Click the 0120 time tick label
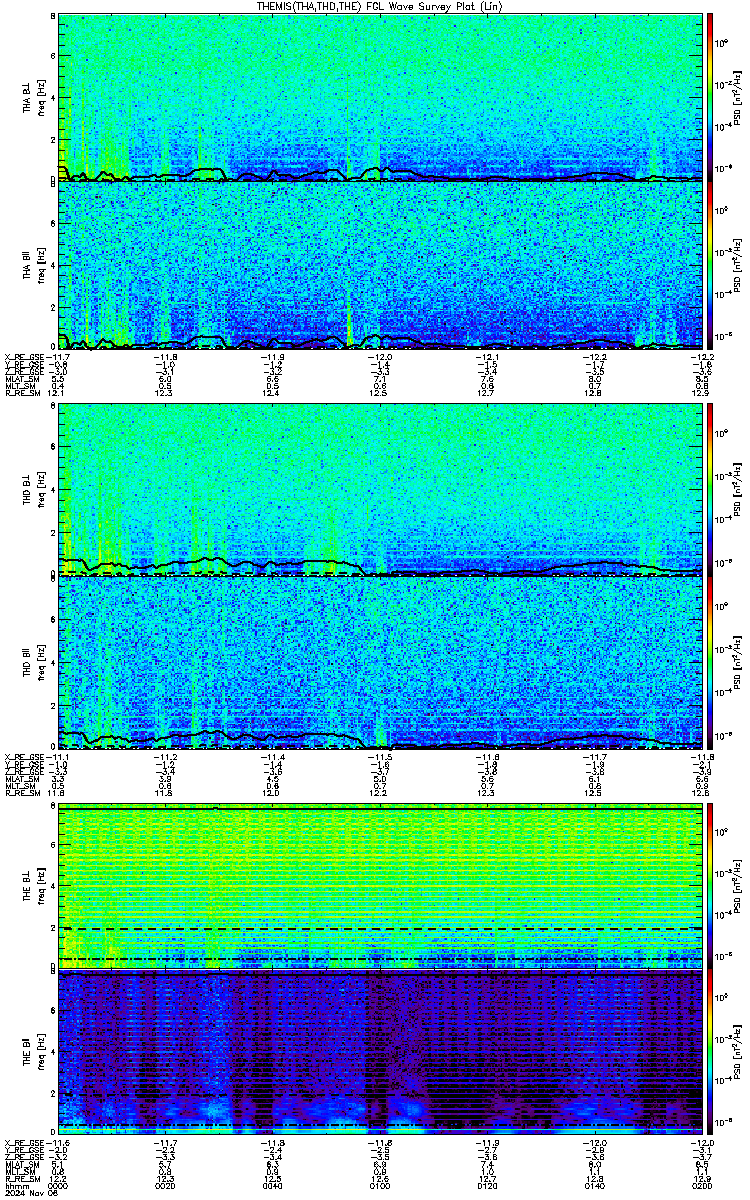The width and height of the screenshot is (750, 1200). pos(488,1185)
